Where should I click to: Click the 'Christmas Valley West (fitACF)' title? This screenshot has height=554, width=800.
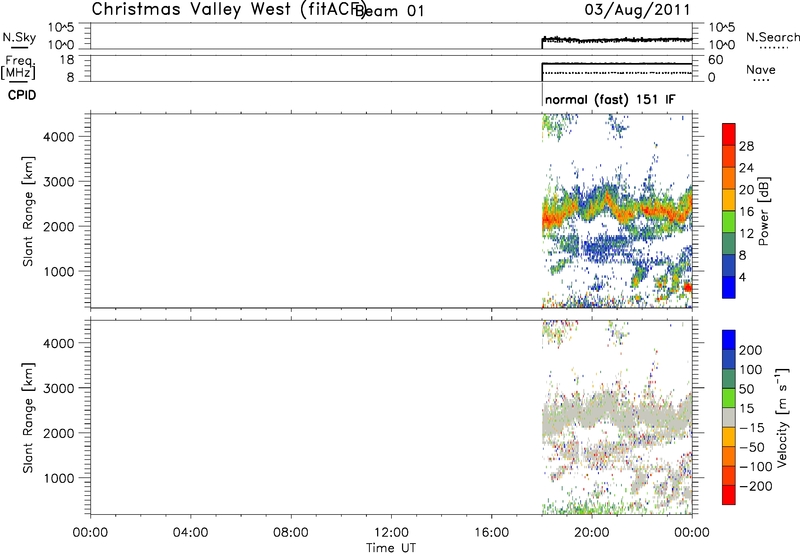(228, 10)
